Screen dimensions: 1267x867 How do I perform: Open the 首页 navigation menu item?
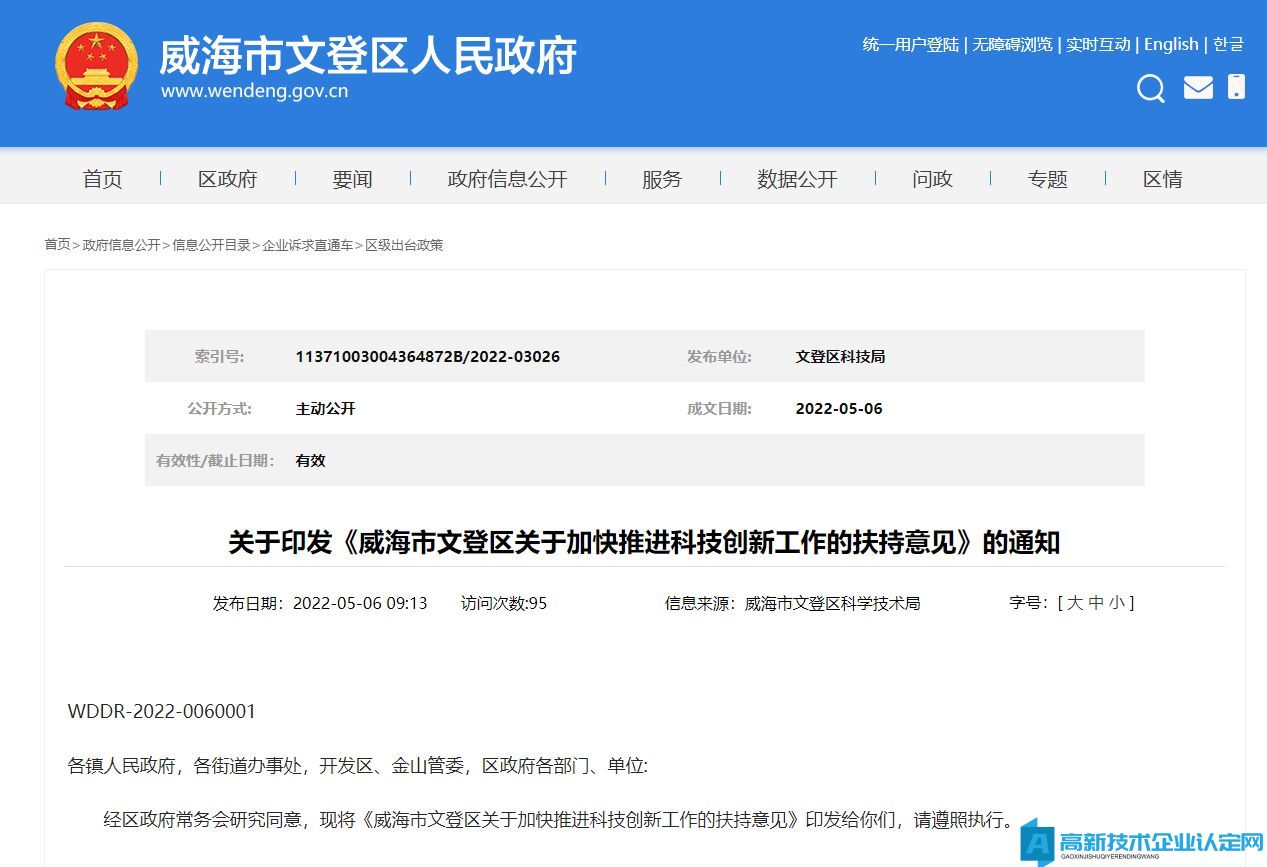(x=102, y=179)
